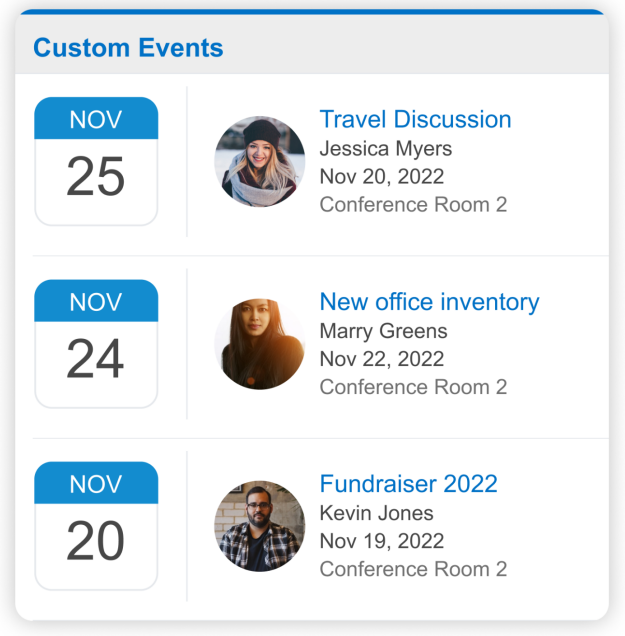The image size is (625, 636).
Task: Click Conference Room 2 under New office inventory
Action: click(x=413, y=387)
